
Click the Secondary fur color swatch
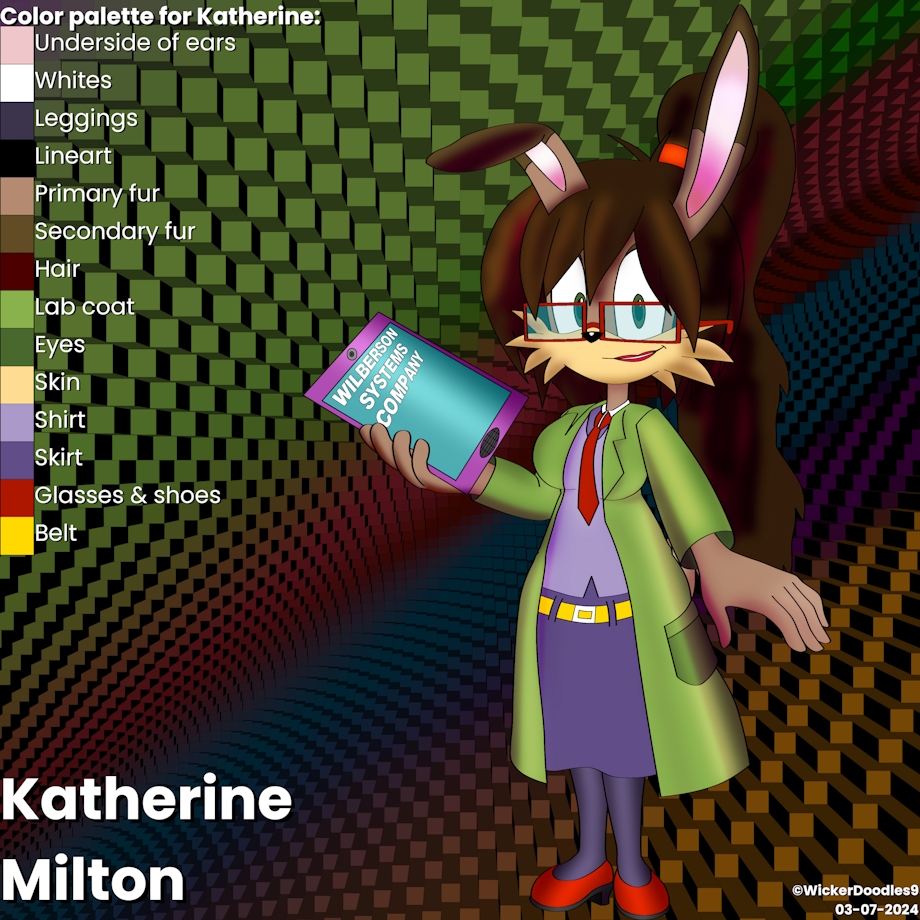17,233
